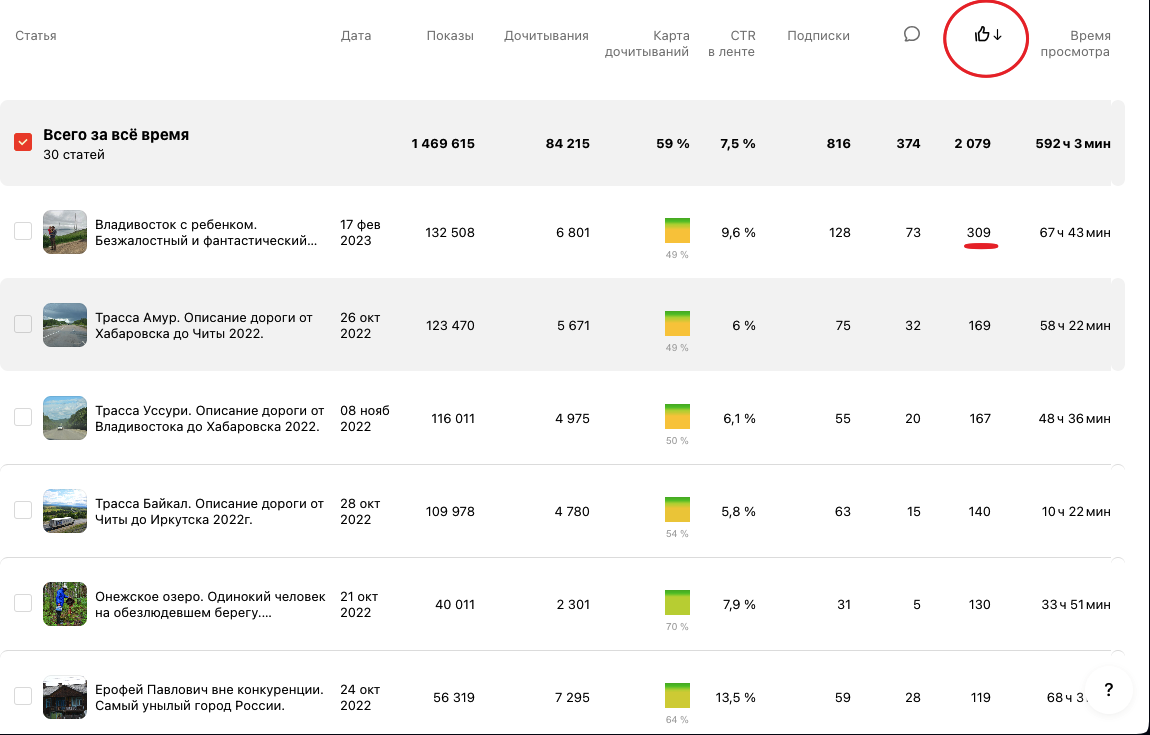
Task: Sort by the 'CTR в ленте' header
Action: [732, 43]
